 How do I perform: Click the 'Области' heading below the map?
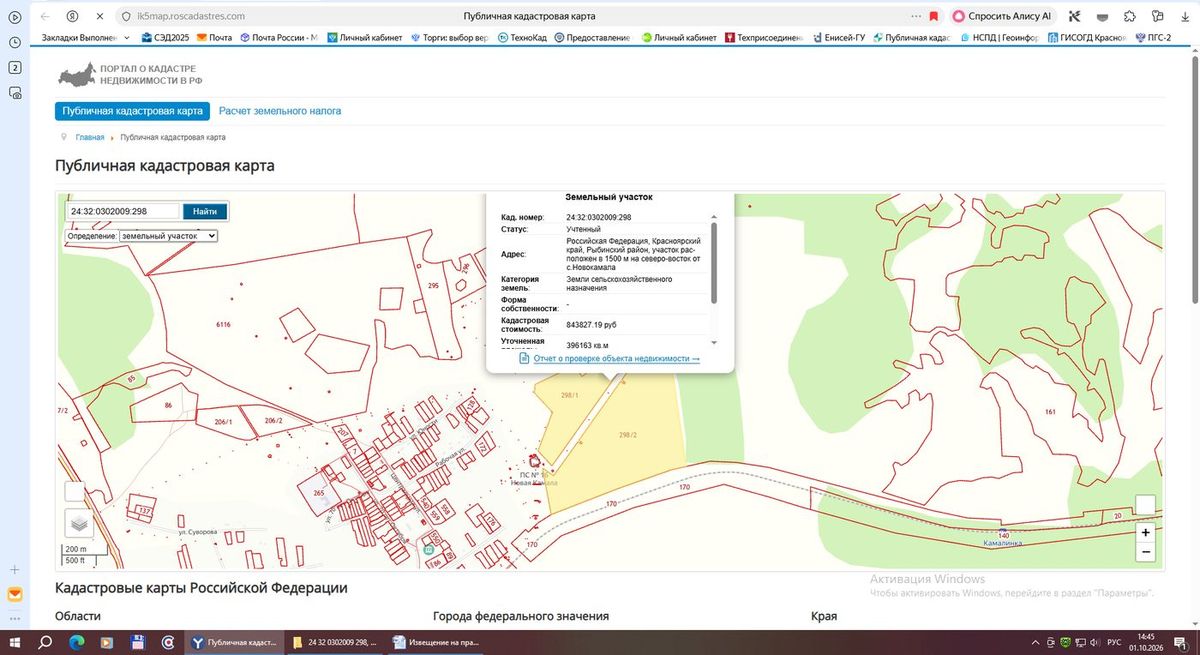[x=78, y=617]
